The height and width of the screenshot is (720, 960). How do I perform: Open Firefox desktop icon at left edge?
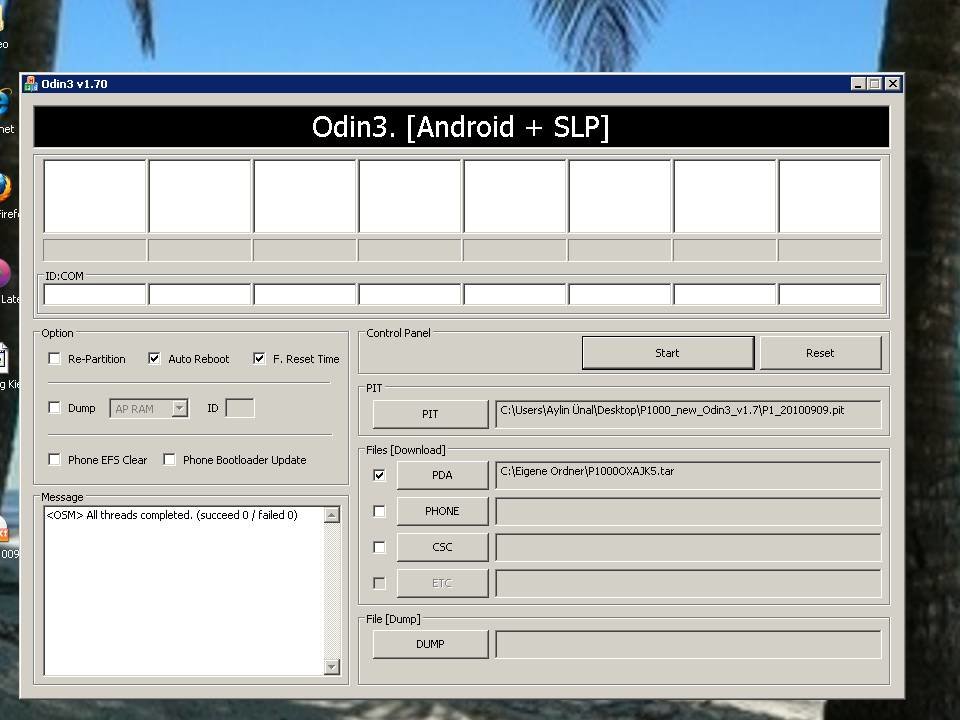pos(5,187)
